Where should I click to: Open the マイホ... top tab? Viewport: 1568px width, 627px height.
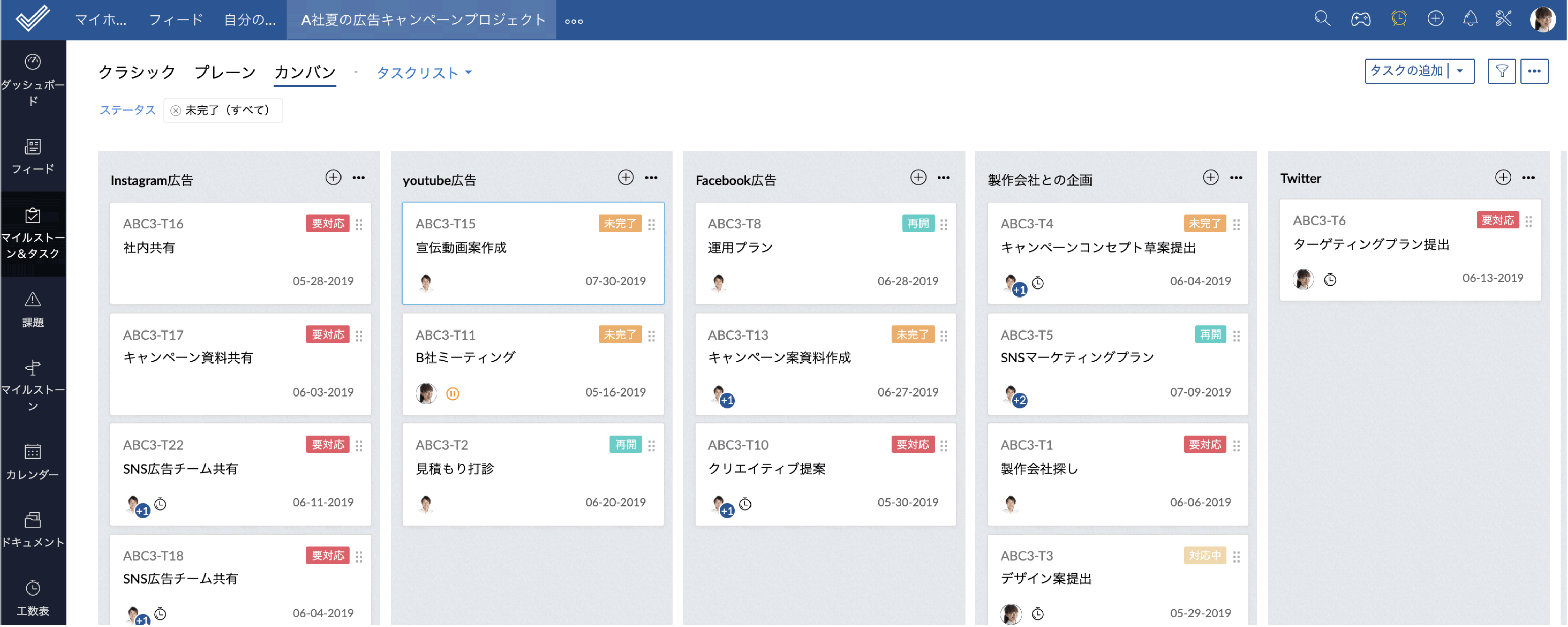pyautogui.click(x=100, y=19)
